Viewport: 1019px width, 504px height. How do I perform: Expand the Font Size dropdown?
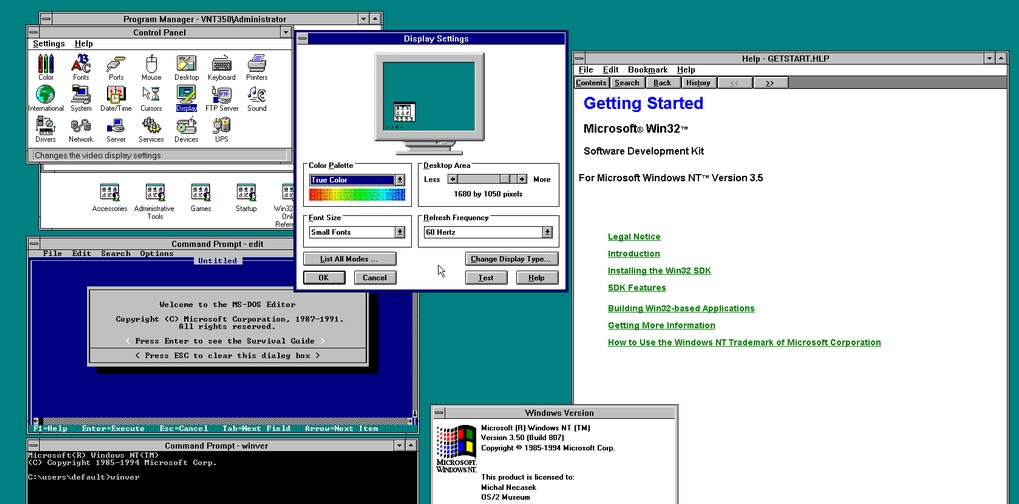(399, 232)
